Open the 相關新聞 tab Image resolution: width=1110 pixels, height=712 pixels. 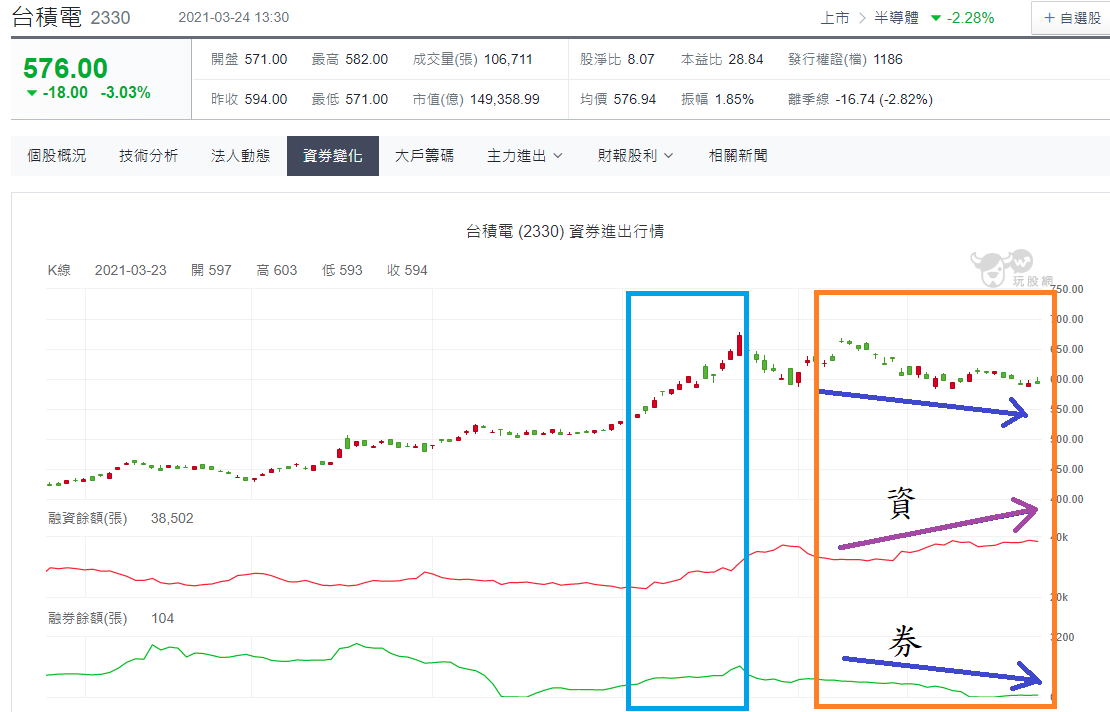pyautogui.click(x=738, y=156)
